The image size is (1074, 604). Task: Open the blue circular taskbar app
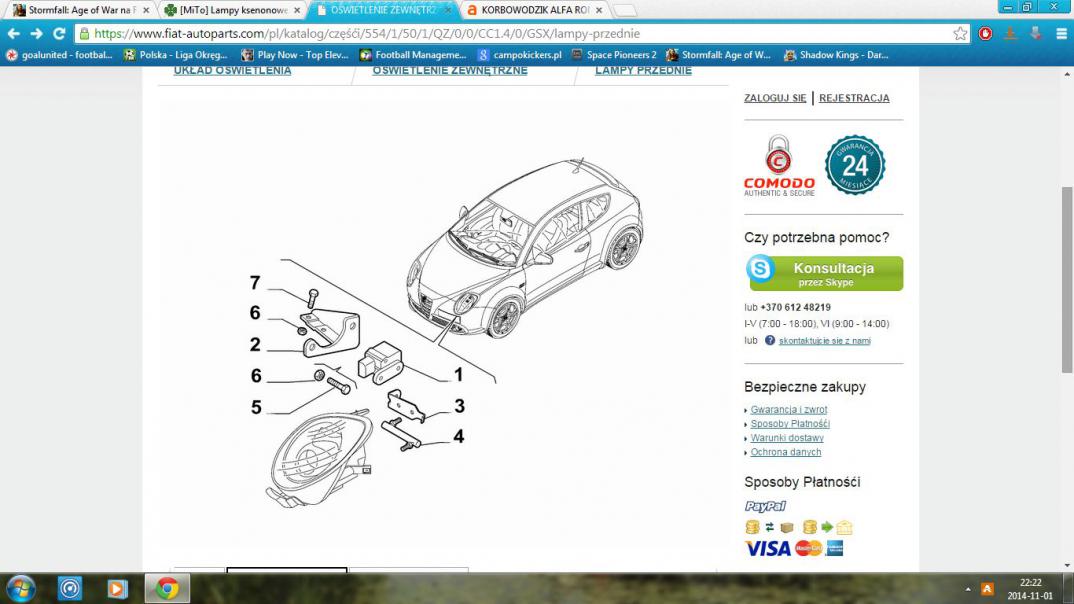click(70, 588)
